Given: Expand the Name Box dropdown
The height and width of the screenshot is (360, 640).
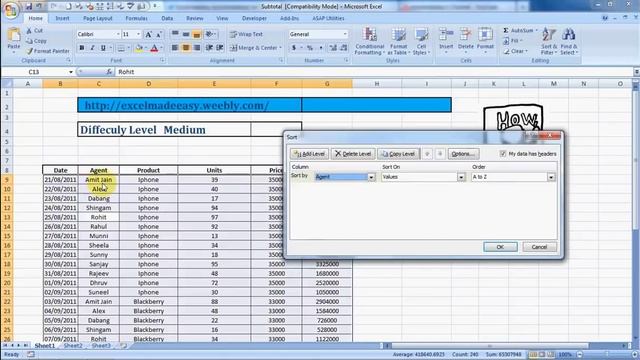Looking at the screenshot, I should (71, 72).
